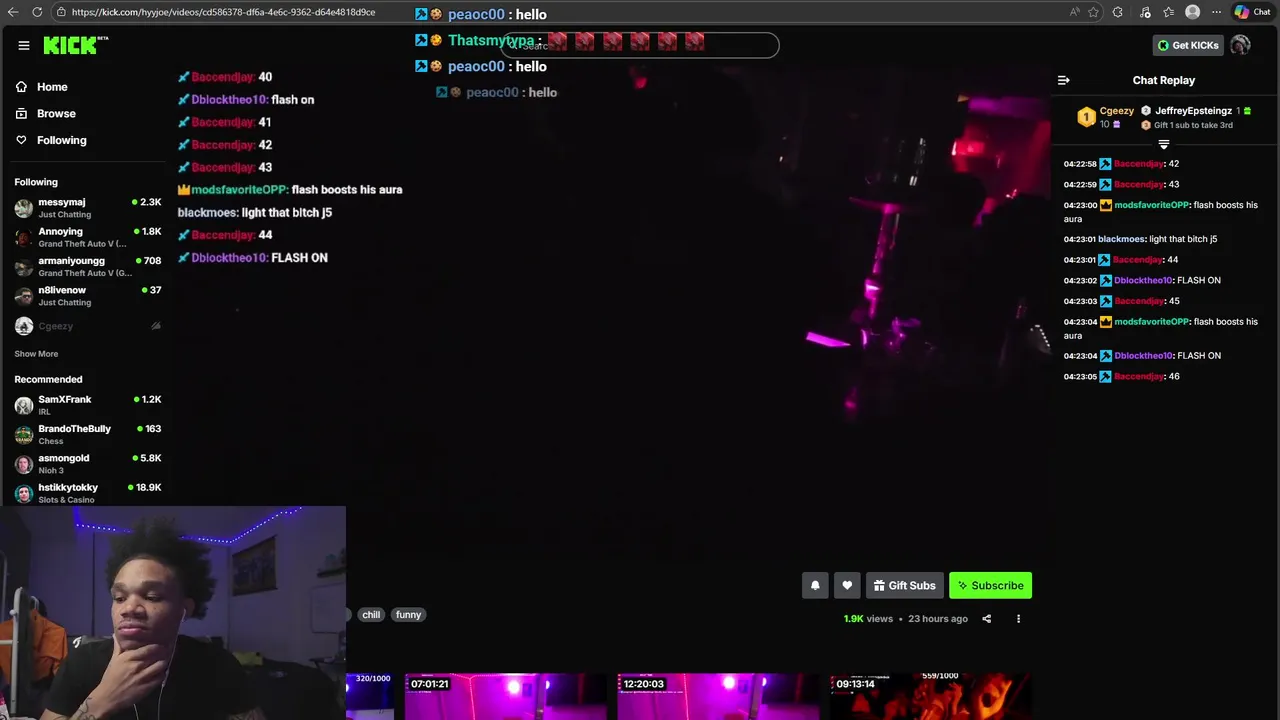Click the green Subscribe button
The width and height of the screenshot is (1280, 720).
[x=990, y=586]
